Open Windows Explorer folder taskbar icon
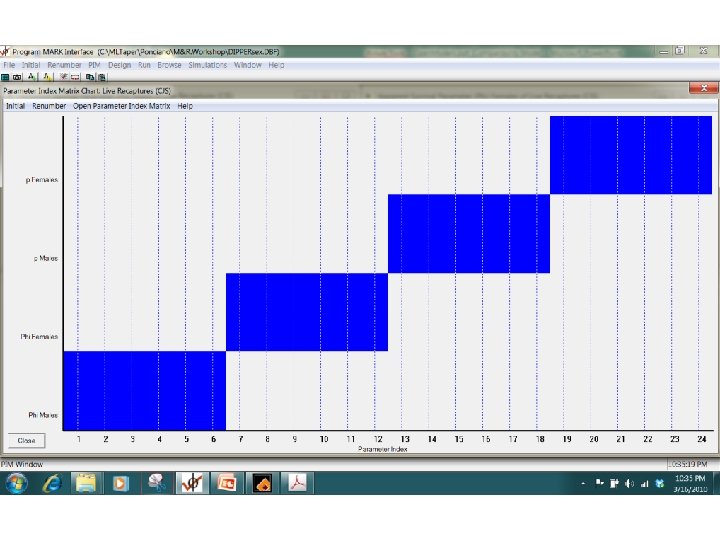This screenshot has width=720, height=540. click(86, 483)
